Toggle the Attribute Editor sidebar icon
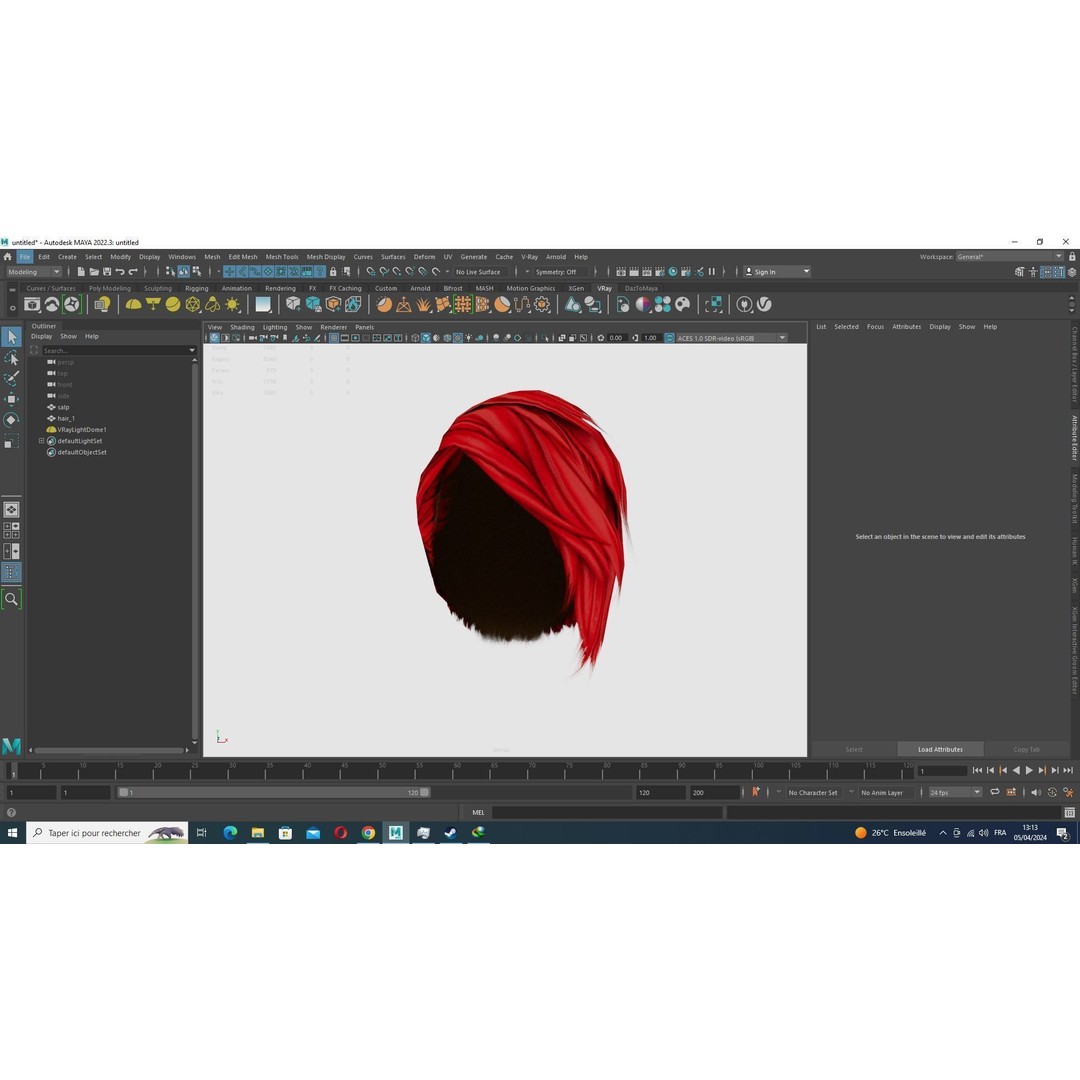 (1047, 272)
